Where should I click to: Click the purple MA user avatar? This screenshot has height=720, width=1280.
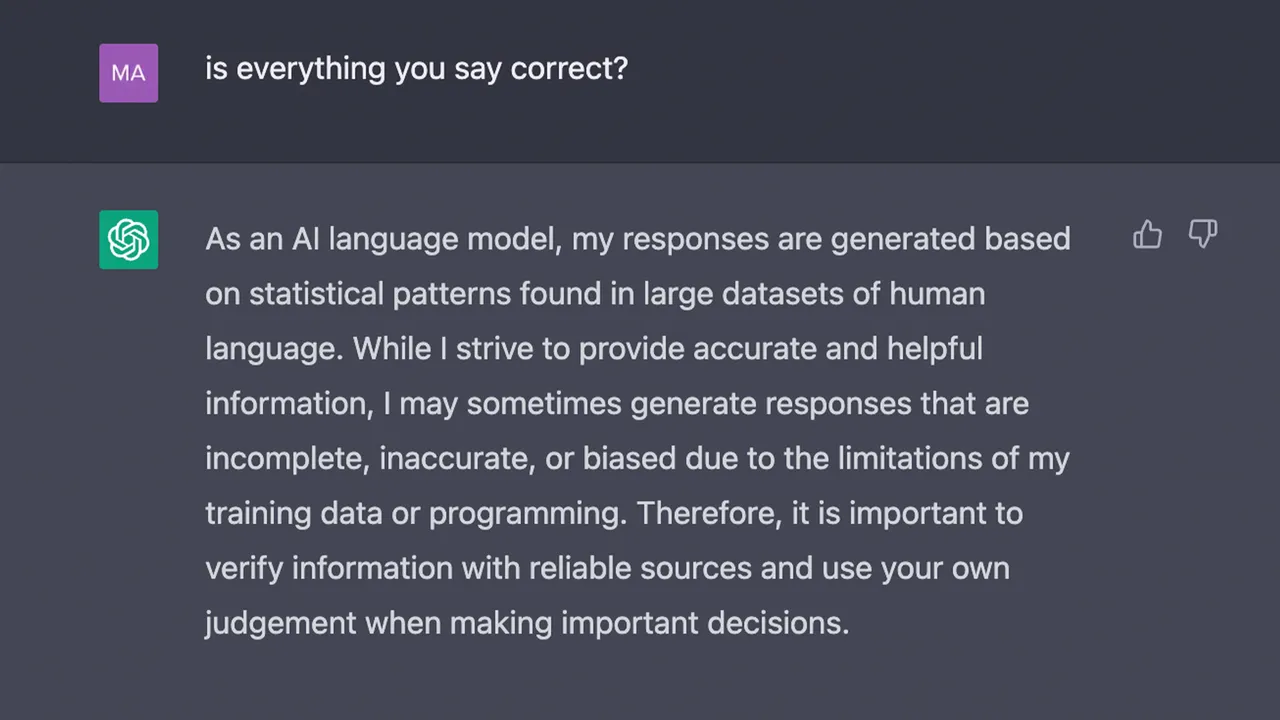[x=128, y=73]
